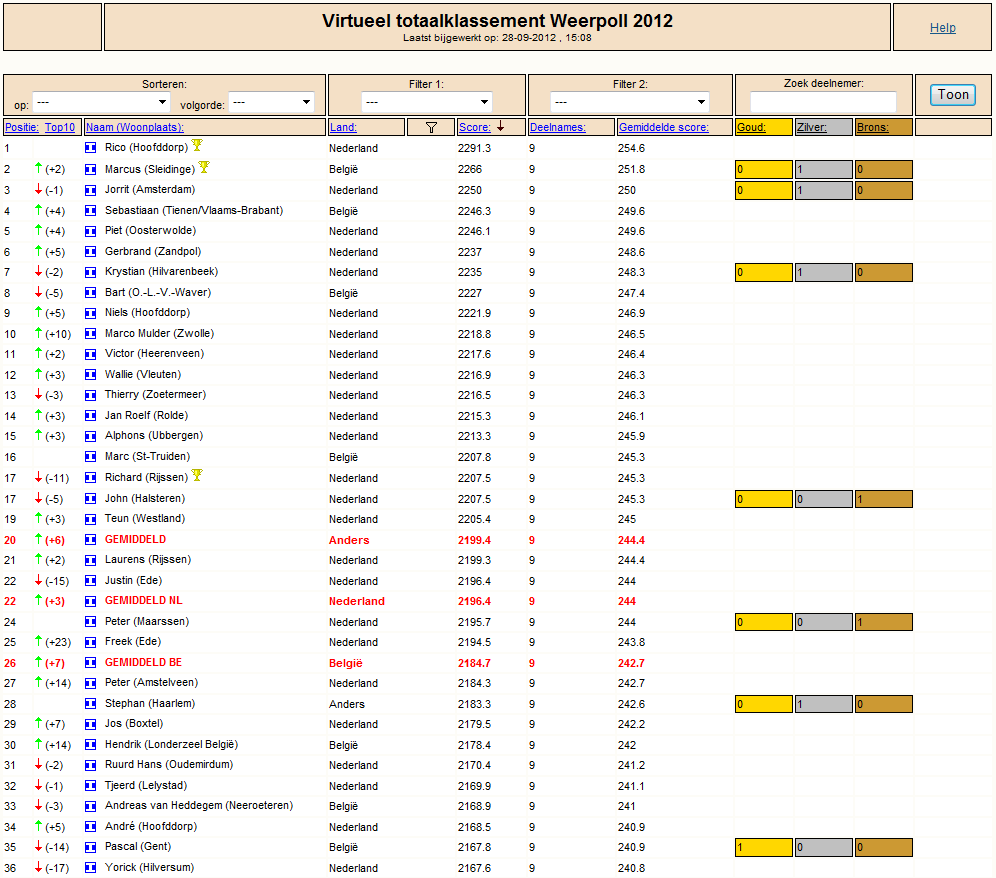Click the blue icon beside Stephan (Haarlem)
996x878 pixels.
tap(90, 703)
